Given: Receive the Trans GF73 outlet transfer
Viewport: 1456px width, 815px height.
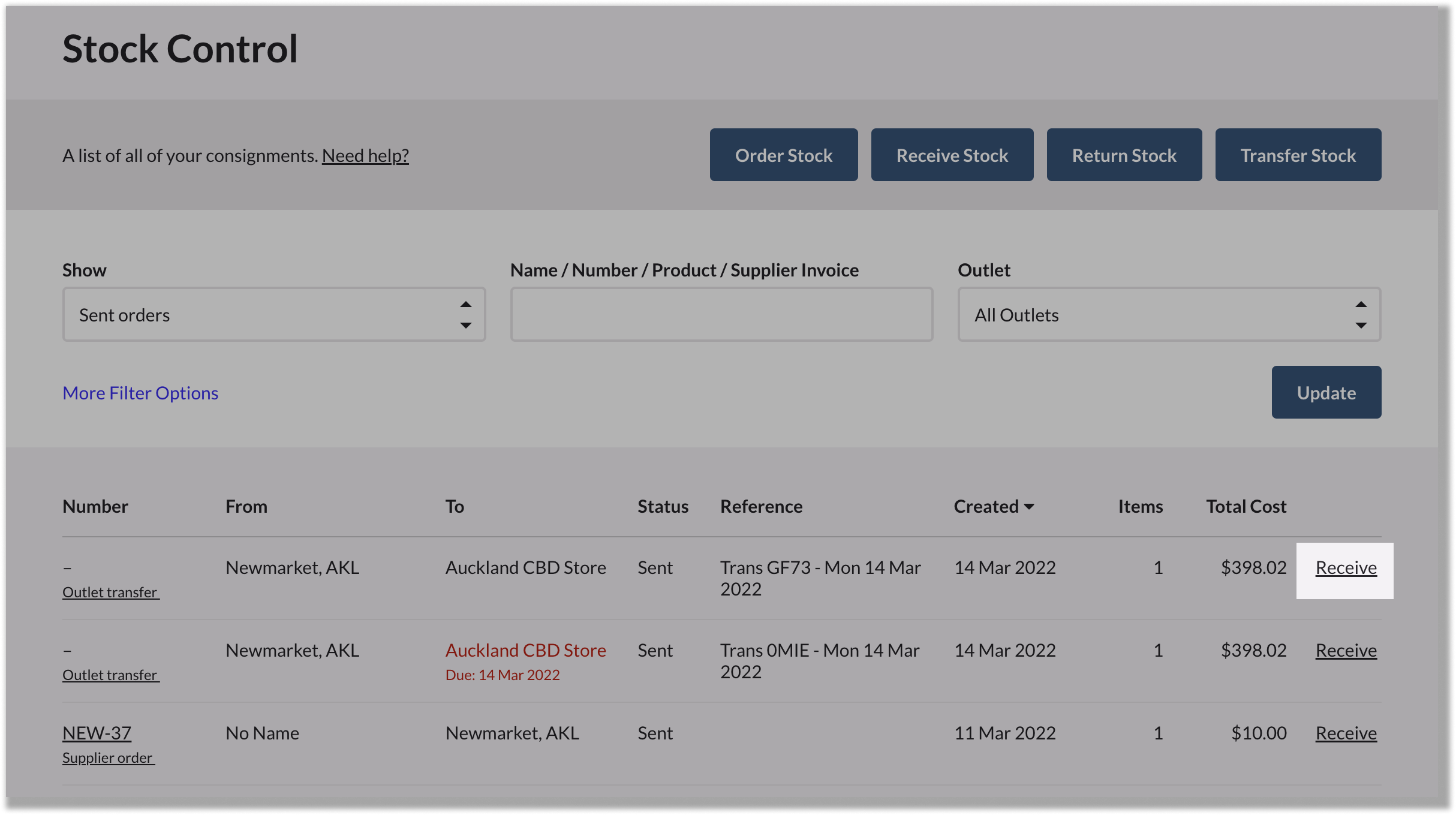Looking at the screenshot, I should pyautogui.click(x=1345, y=568).
